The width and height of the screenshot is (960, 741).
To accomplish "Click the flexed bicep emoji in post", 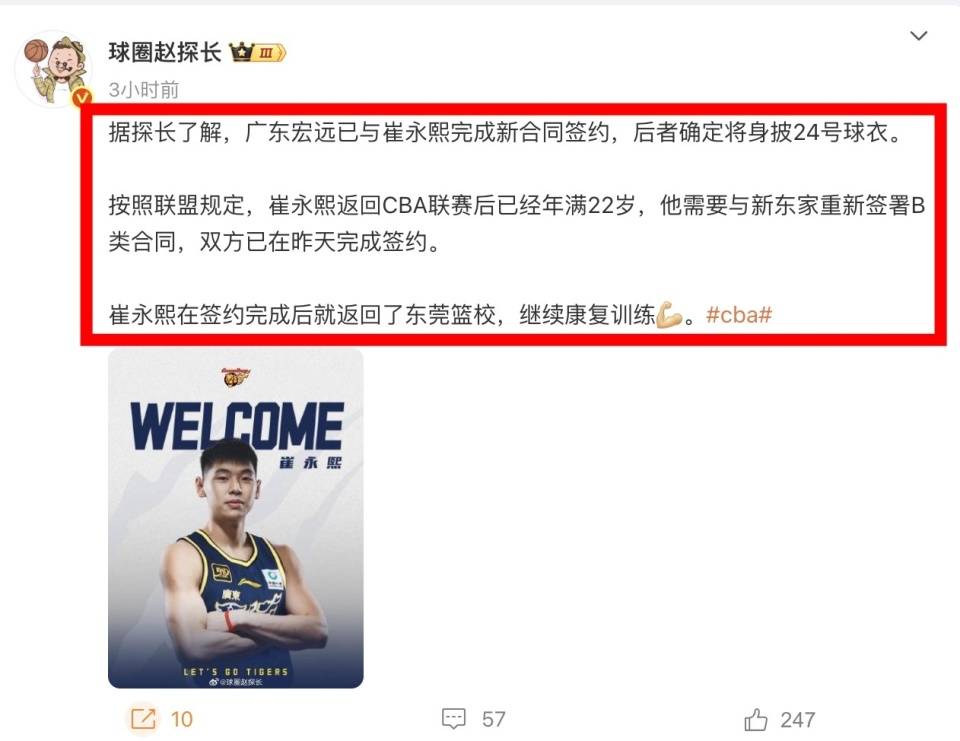I will (x=669, y=315).
